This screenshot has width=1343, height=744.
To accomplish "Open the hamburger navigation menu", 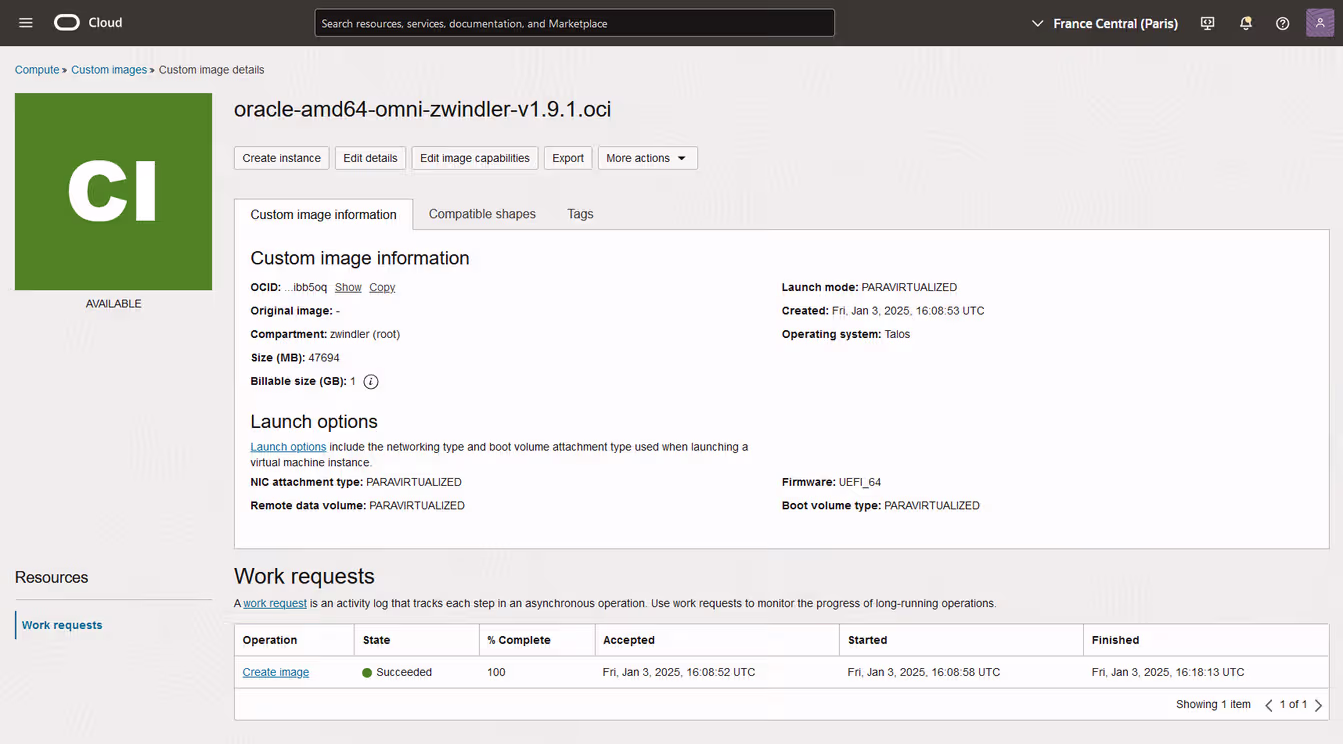I will pyautogui.click(x=26, y=23).
